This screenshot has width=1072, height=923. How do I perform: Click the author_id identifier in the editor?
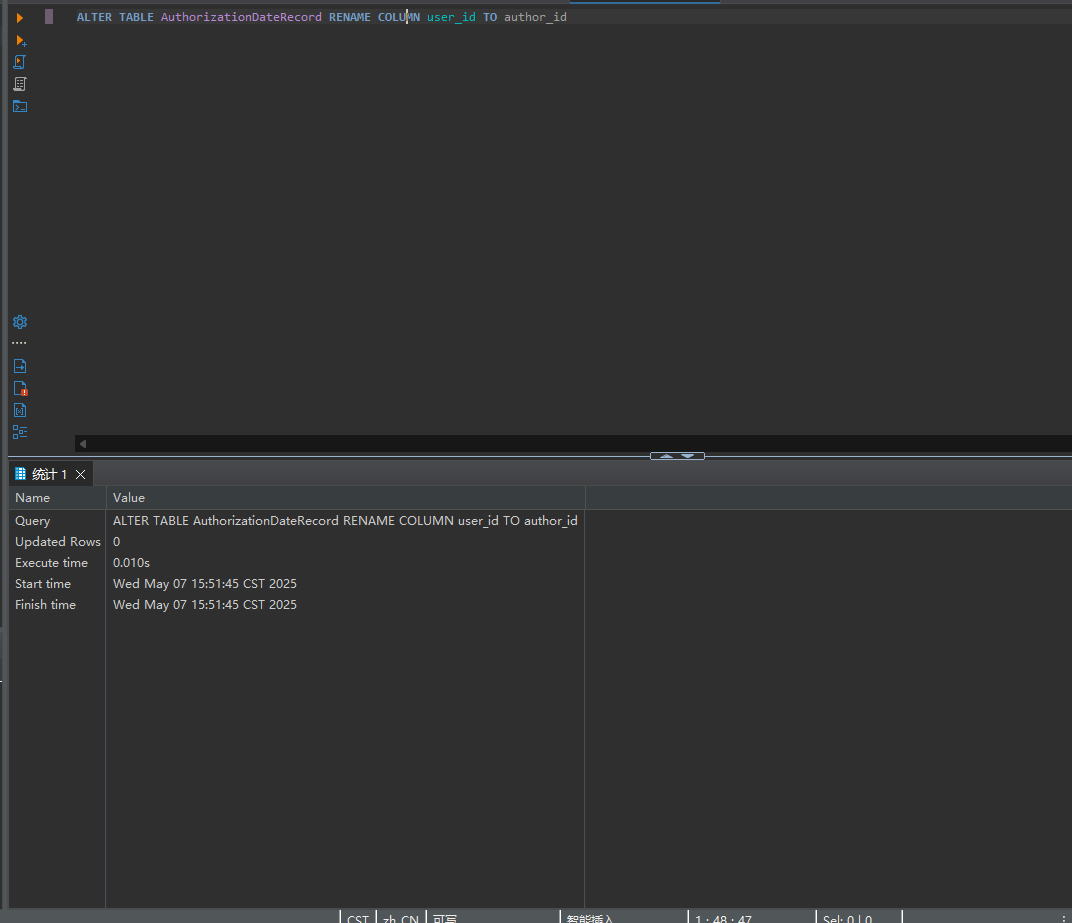click(x=535, y=17)
